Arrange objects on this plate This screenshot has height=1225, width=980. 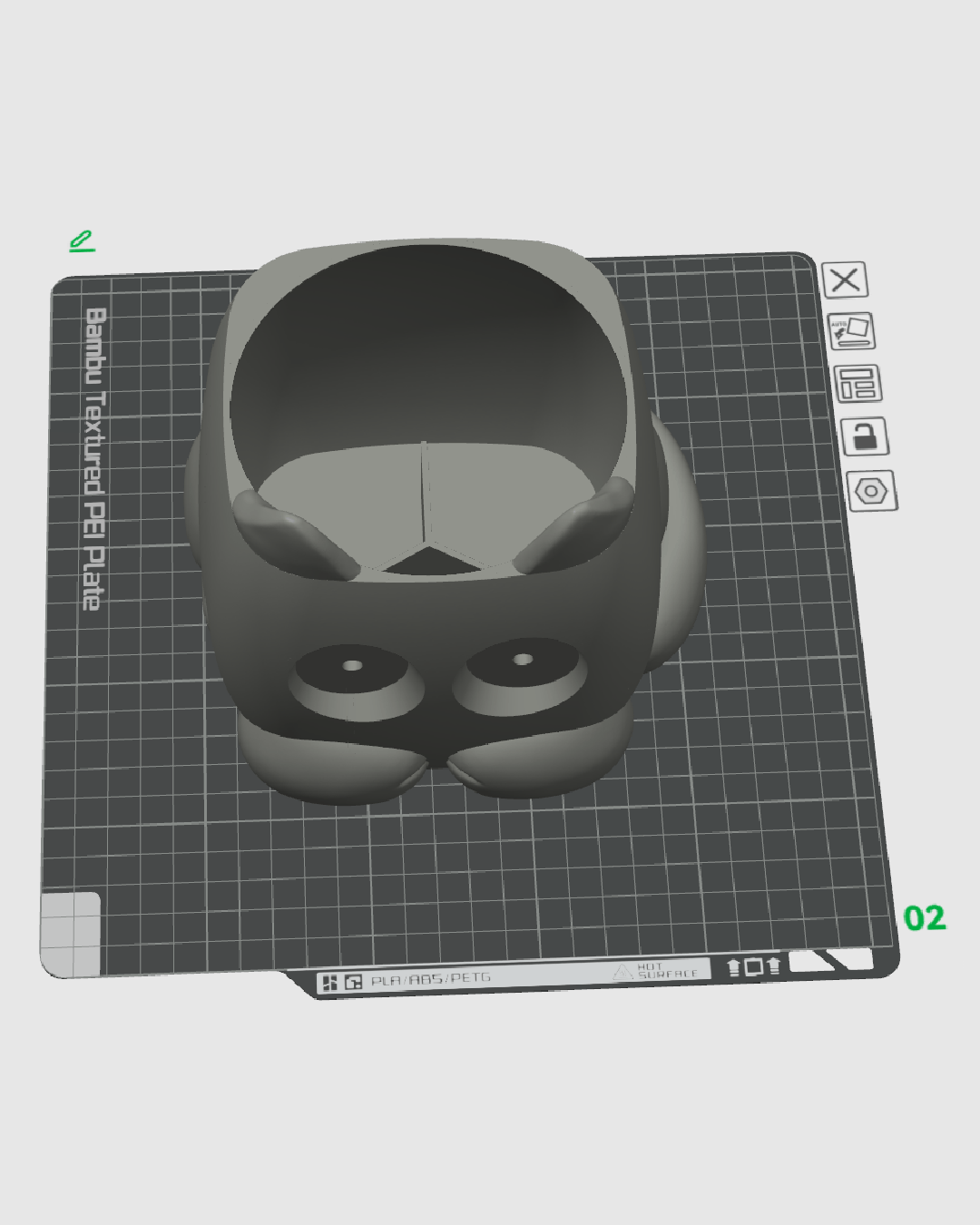click(857, 384)
